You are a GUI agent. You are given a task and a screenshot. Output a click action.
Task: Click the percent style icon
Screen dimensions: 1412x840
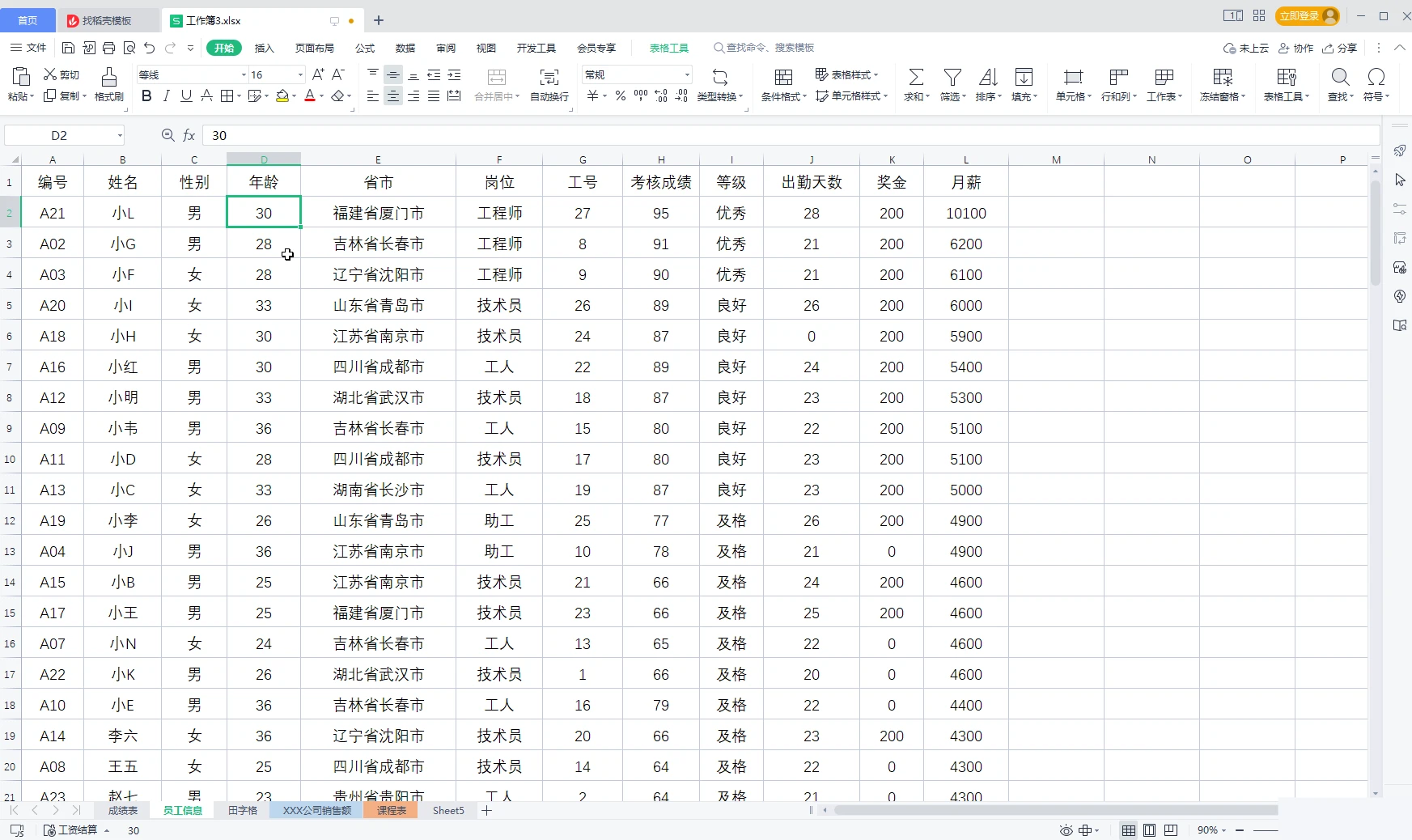[x=621, y=96]
